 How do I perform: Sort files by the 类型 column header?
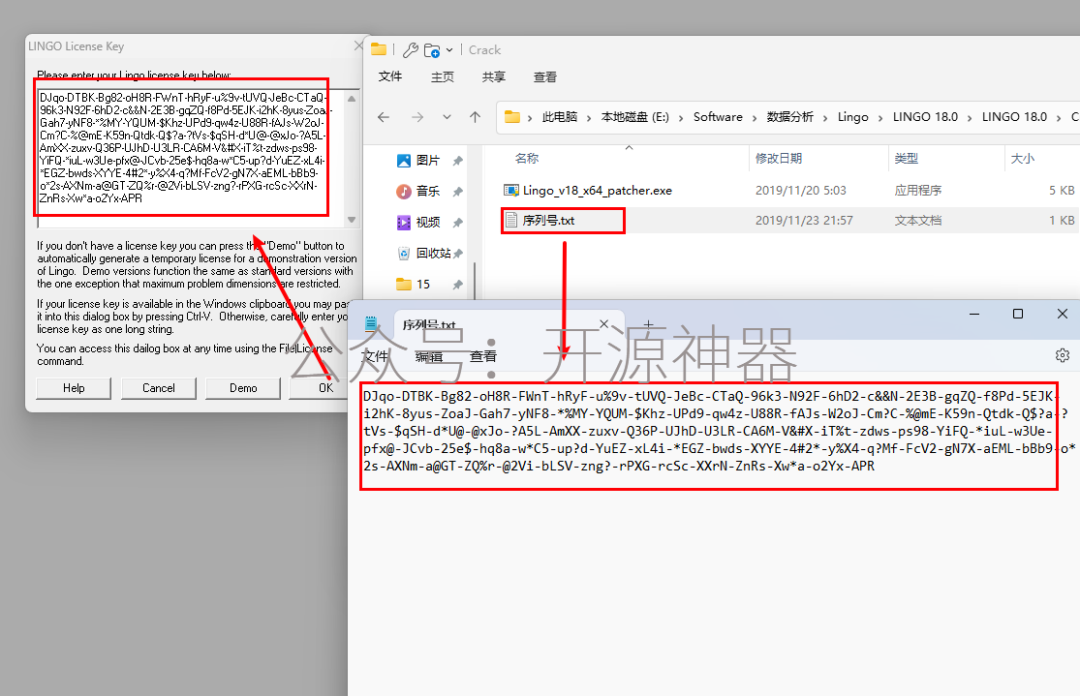click(906, 158)
